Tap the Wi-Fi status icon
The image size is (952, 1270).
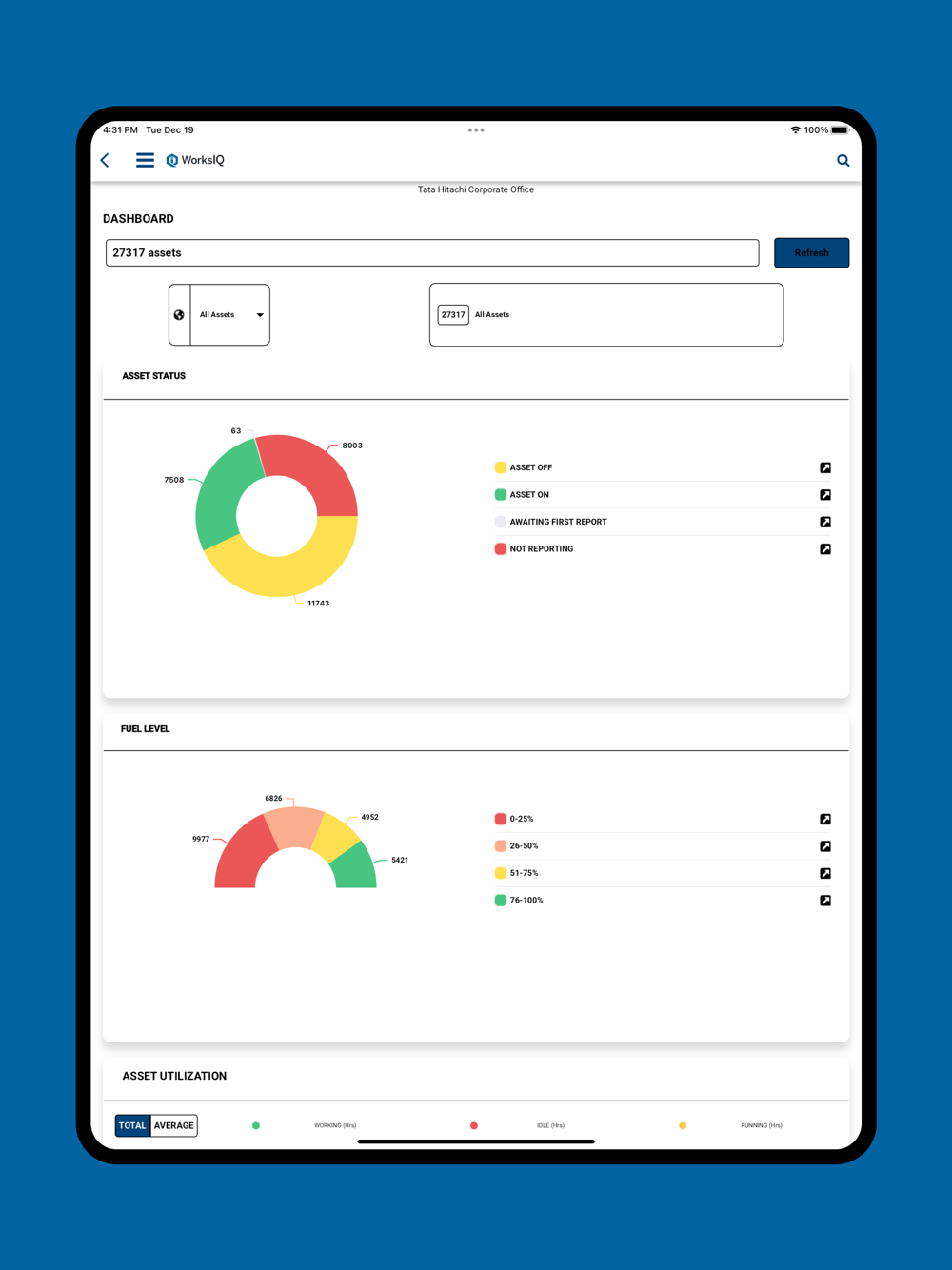795,130
